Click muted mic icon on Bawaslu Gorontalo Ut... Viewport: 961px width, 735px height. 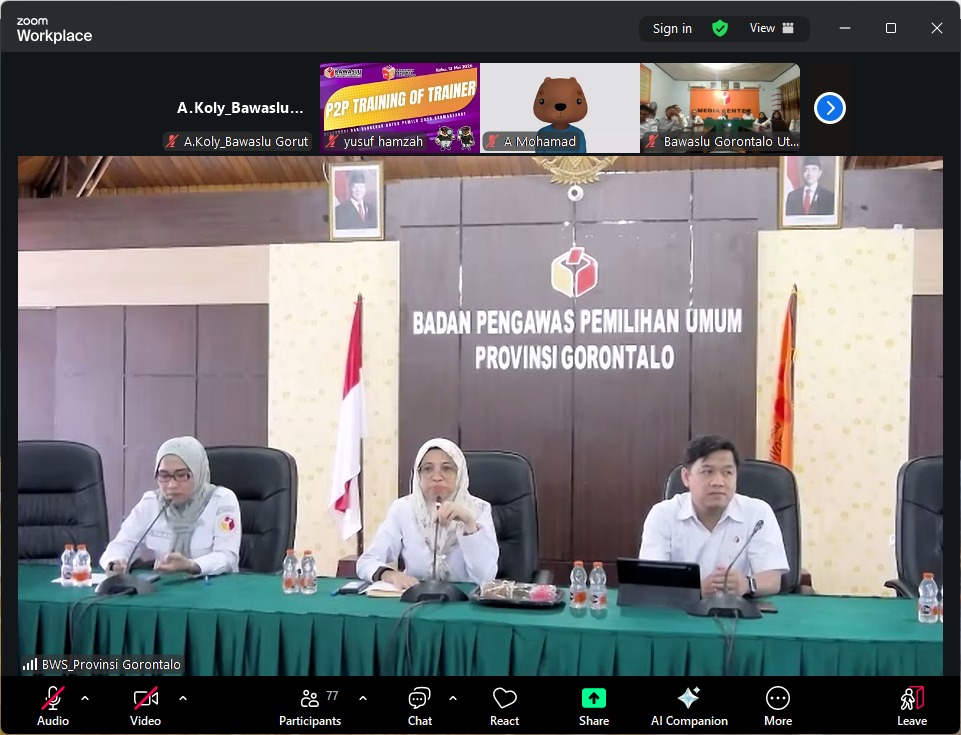coord(651,142)
